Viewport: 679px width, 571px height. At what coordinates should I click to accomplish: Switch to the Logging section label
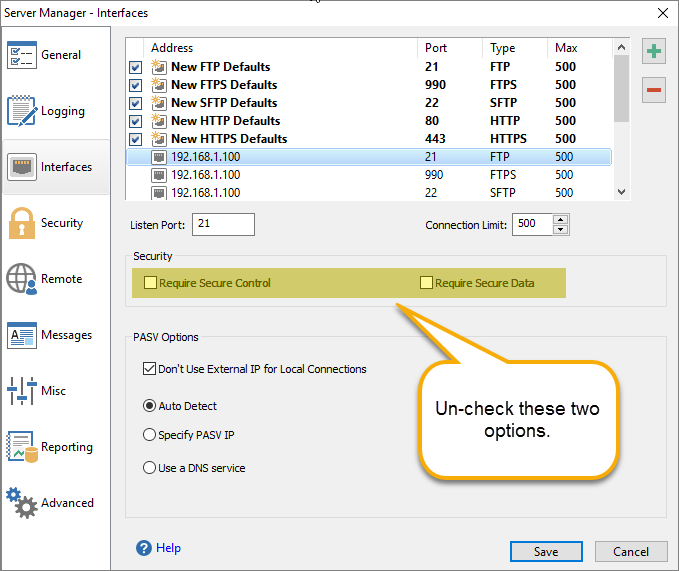coord(63,111)
